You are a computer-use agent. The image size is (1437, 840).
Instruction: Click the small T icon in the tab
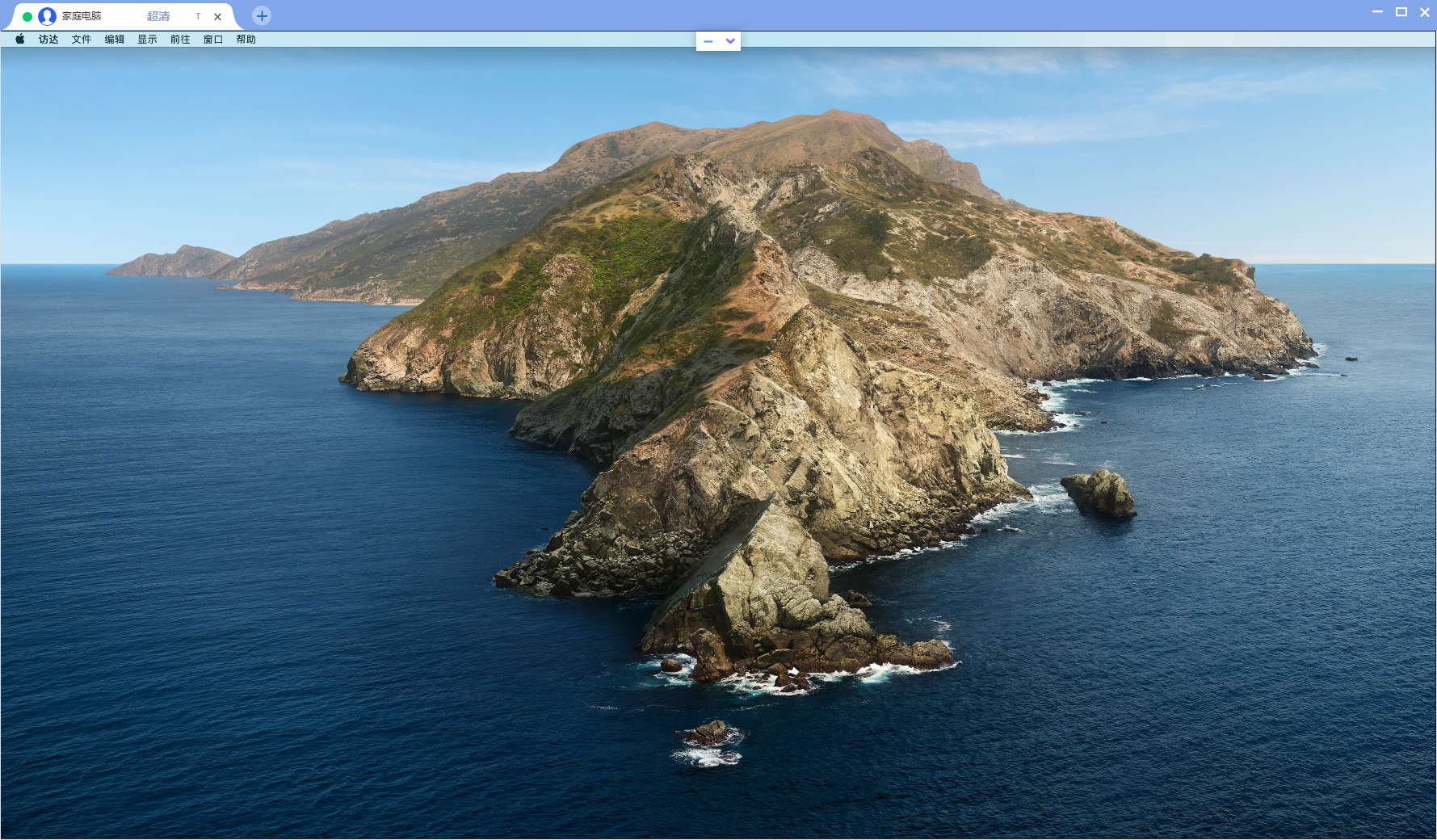(198, 16)
